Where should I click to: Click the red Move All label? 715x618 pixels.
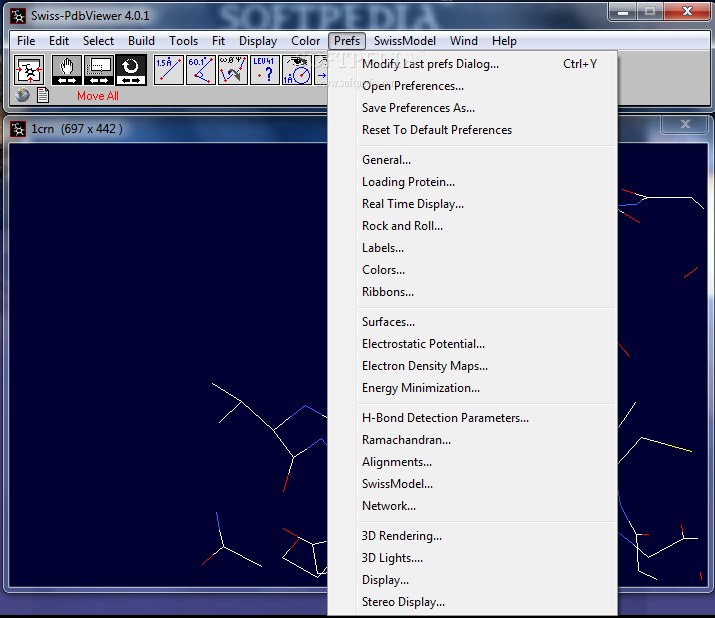(98, 96)
